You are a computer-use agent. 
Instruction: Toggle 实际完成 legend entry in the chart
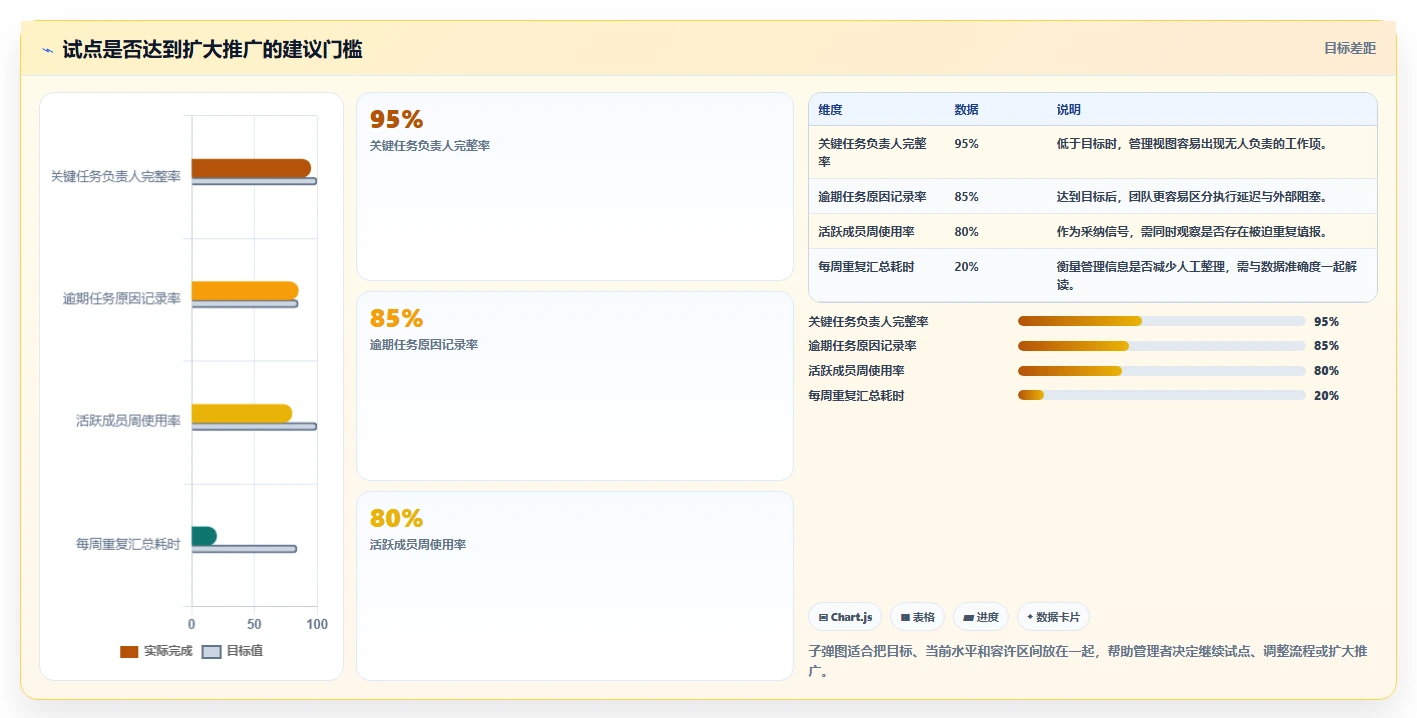156,651
